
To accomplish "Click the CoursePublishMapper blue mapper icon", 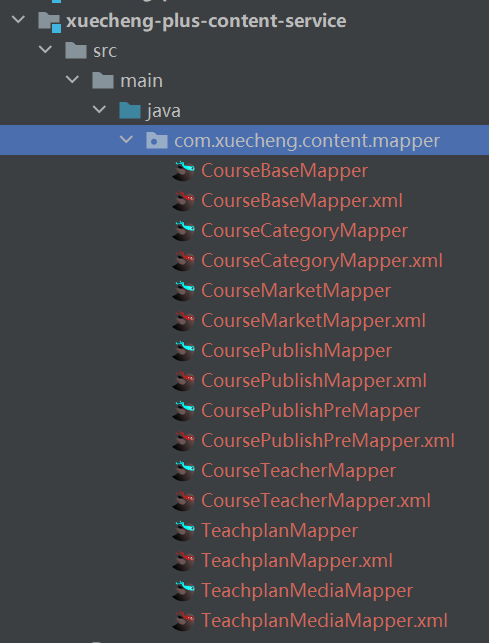I will [x=183, y=351].
